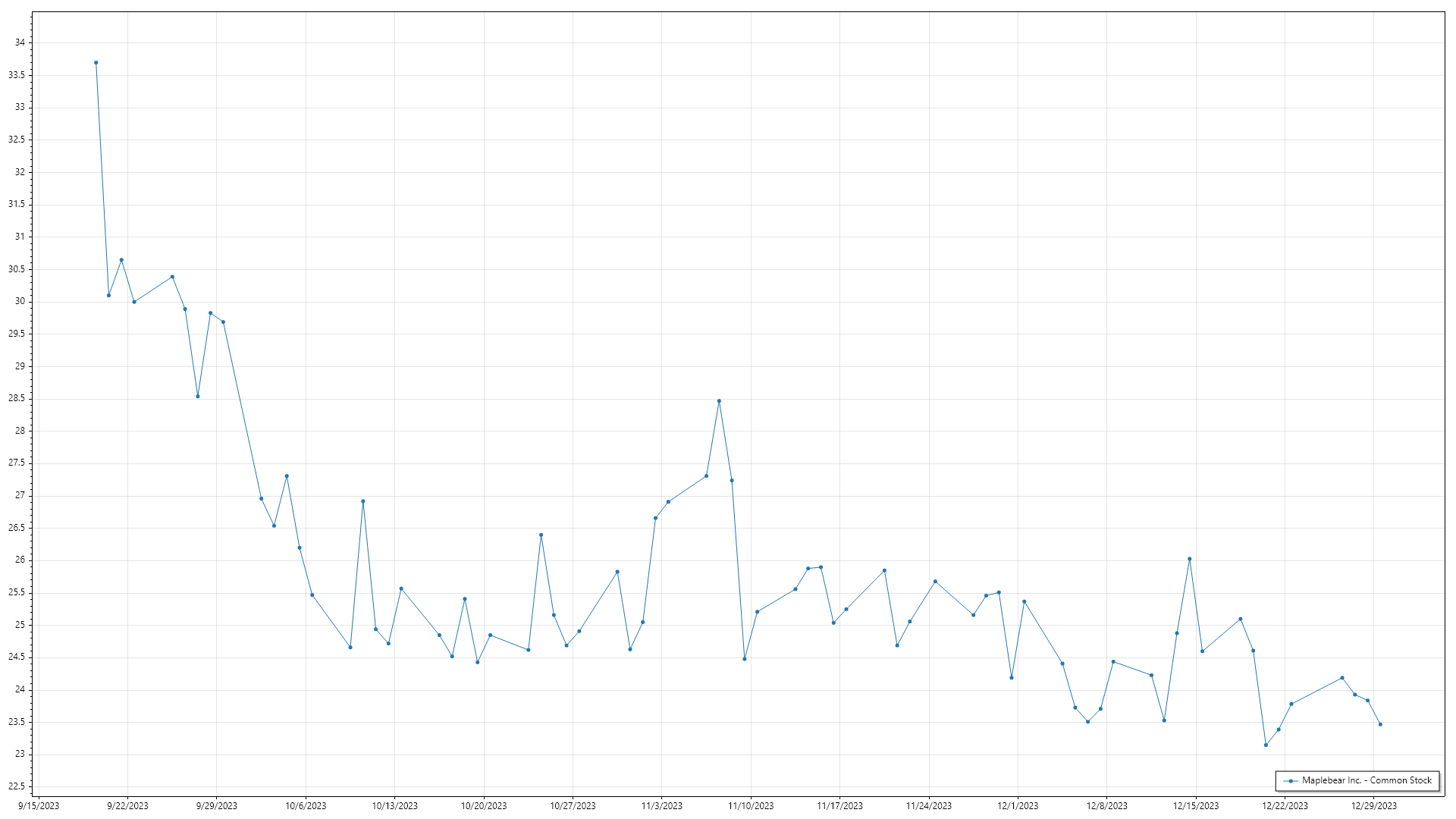Click the 10/20/2023 x-axis date label

coord(483,806)
